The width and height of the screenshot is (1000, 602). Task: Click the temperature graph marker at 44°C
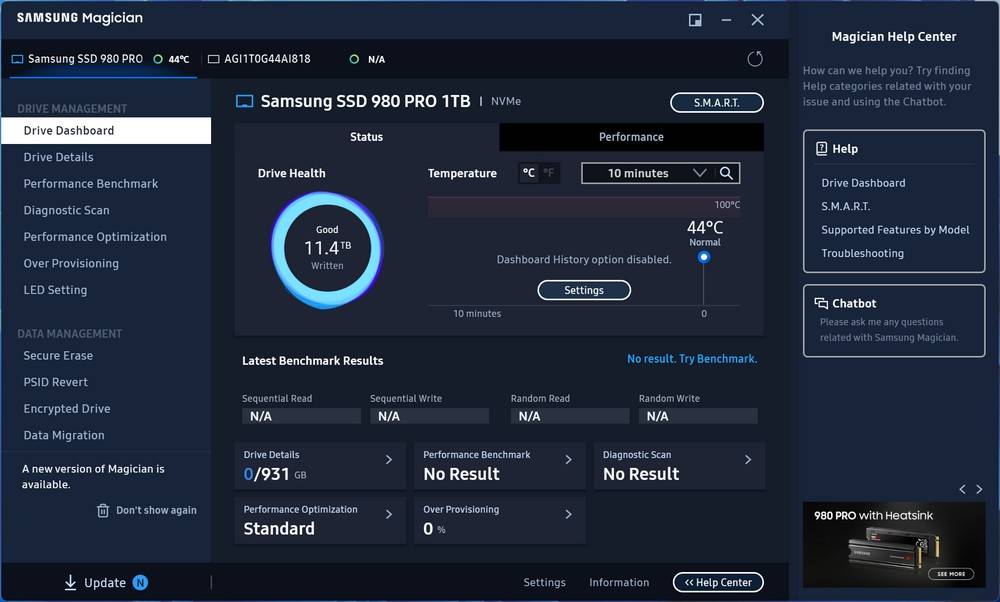[x=704, y=257]
